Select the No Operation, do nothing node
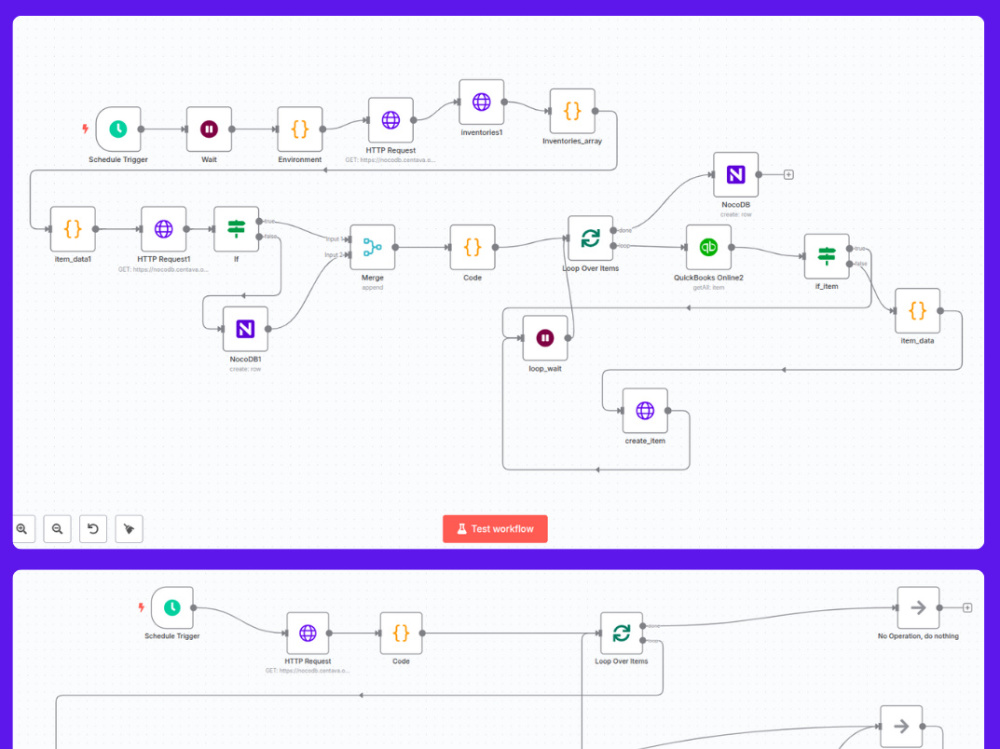 pos(918,607)
